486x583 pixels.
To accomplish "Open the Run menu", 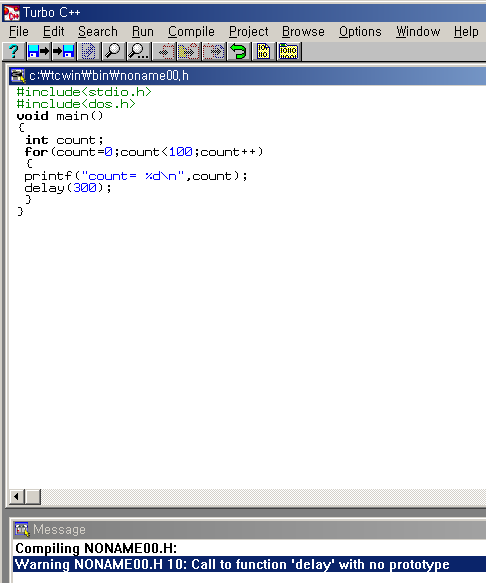I will point(143,32).
